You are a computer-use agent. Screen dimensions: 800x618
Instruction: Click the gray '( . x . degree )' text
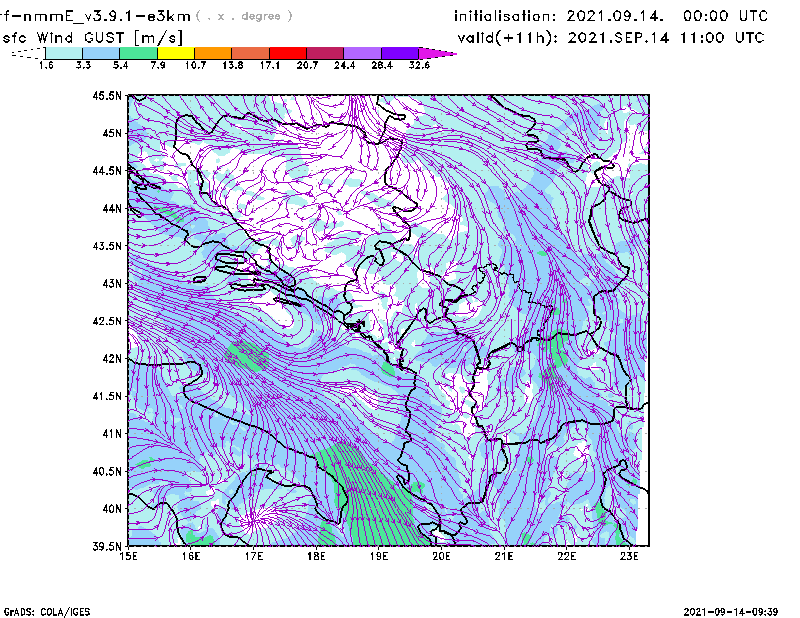(x=244, y=16)
